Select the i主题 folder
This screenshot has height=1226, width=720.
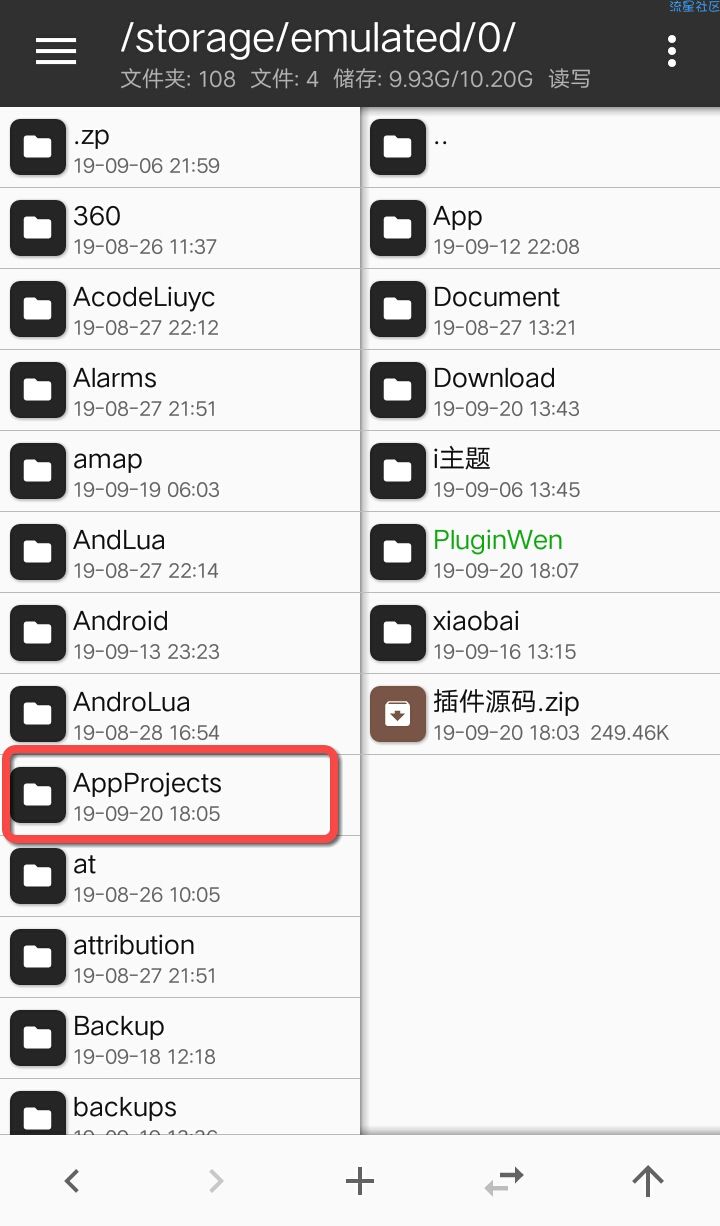click(541, 471)
